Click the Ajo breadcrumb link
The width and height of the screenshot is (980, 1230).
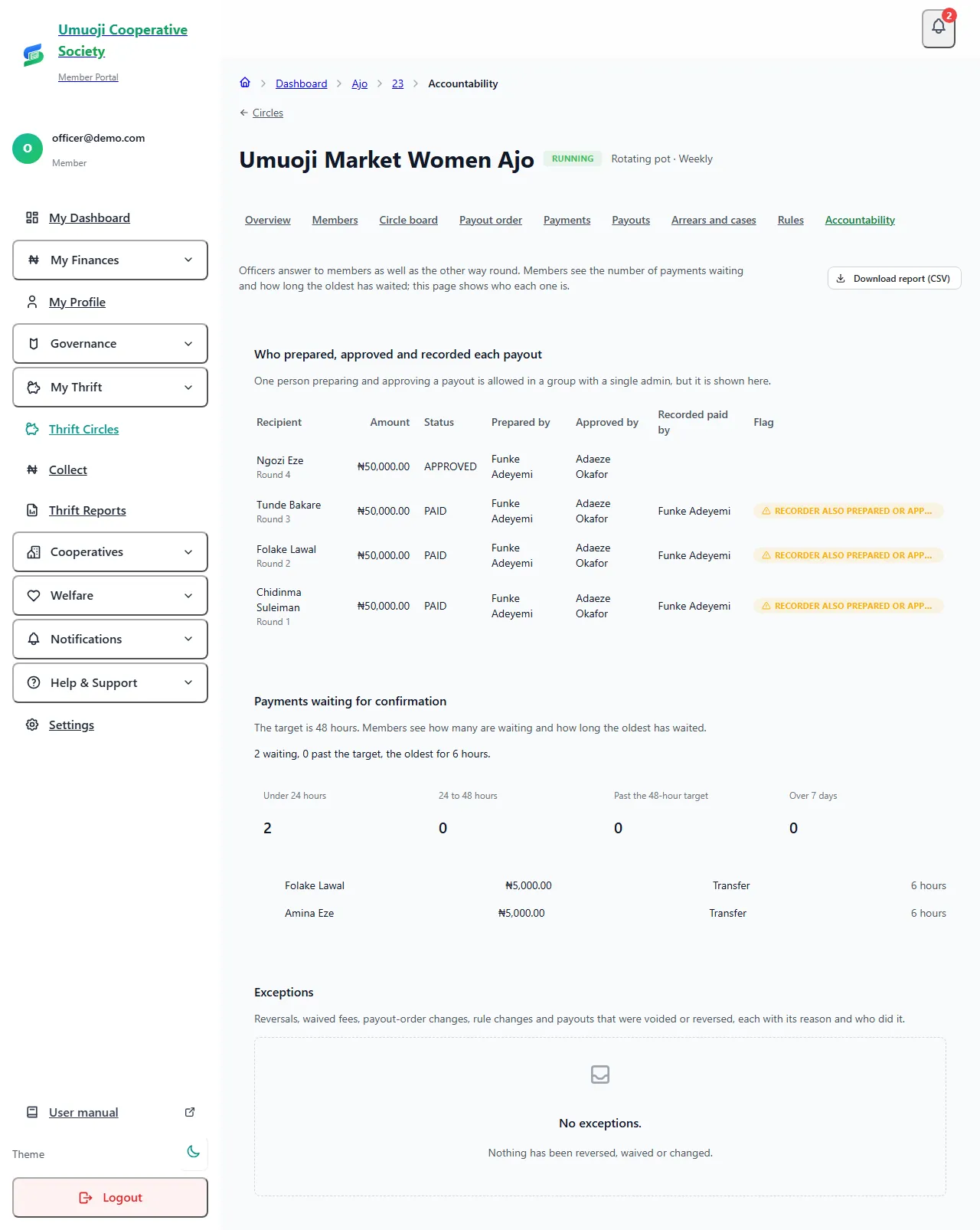[x=360, y=83]
